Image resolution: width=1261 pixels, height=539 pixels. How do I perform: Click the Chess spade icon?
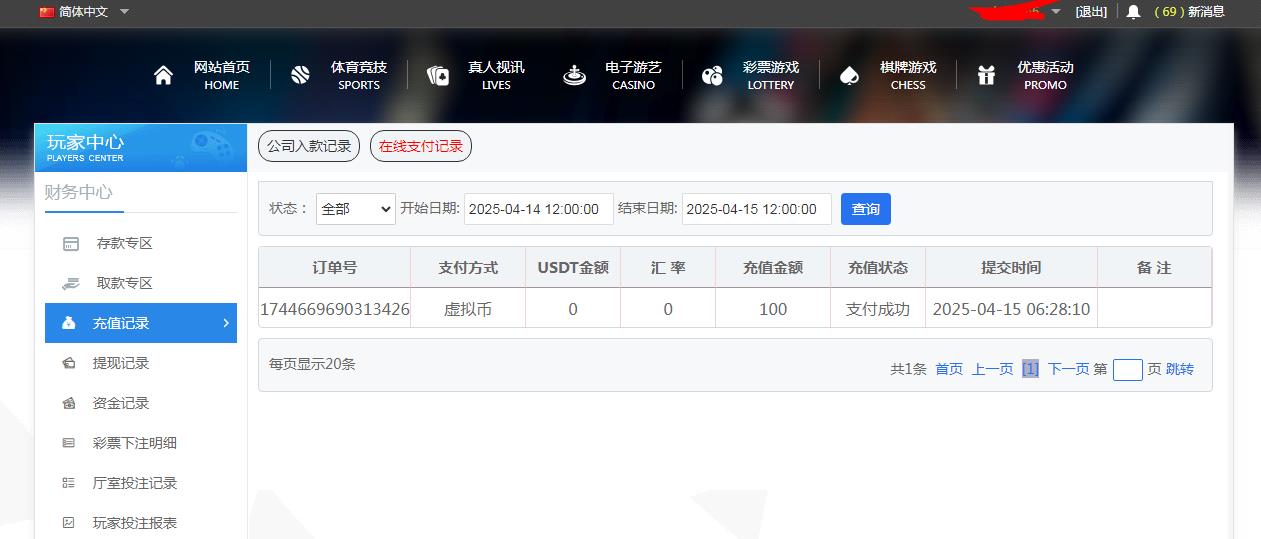pos(849,75)
